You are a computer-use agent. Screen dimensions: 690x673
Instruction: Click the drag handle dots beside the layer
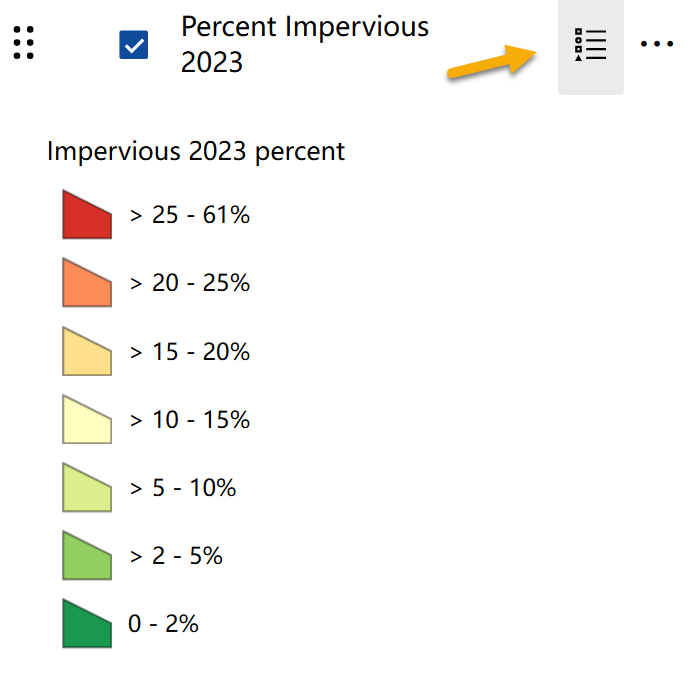click(26, 44)
